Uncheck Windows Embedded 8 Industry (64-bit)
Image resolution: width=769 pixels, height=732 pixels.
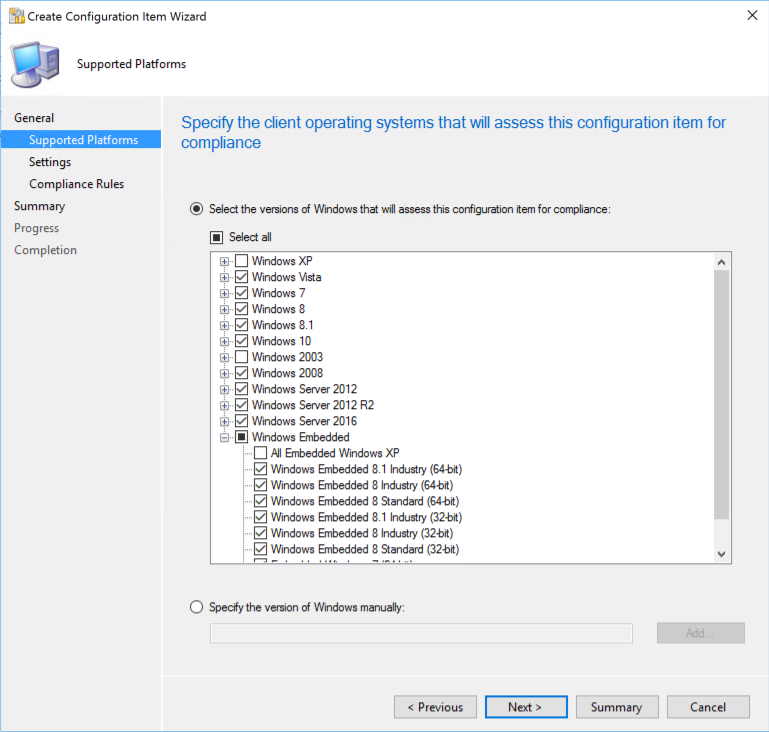point(260,485)
